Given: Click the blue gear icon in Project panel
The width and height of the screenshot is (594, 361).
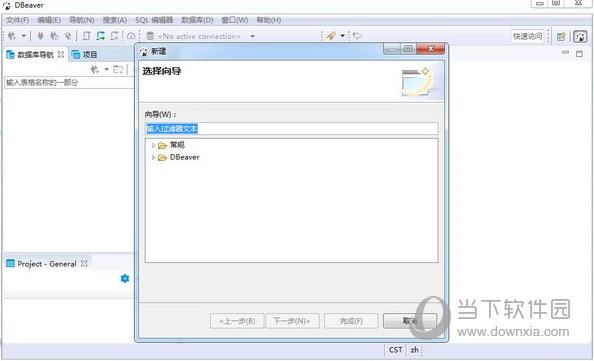Looking at the screenshot, I should (x=125, y=278).
